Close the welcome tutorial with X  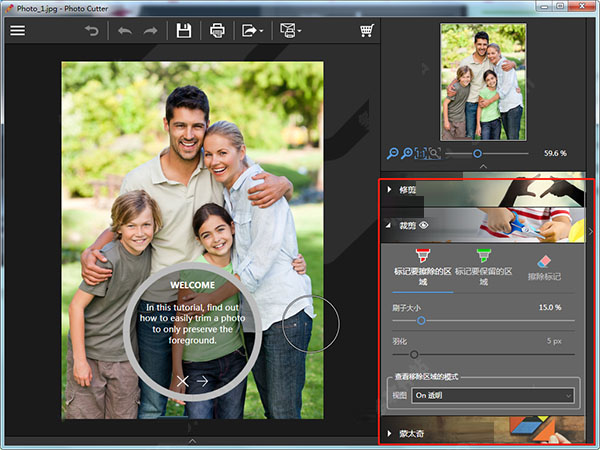[183, 381]
